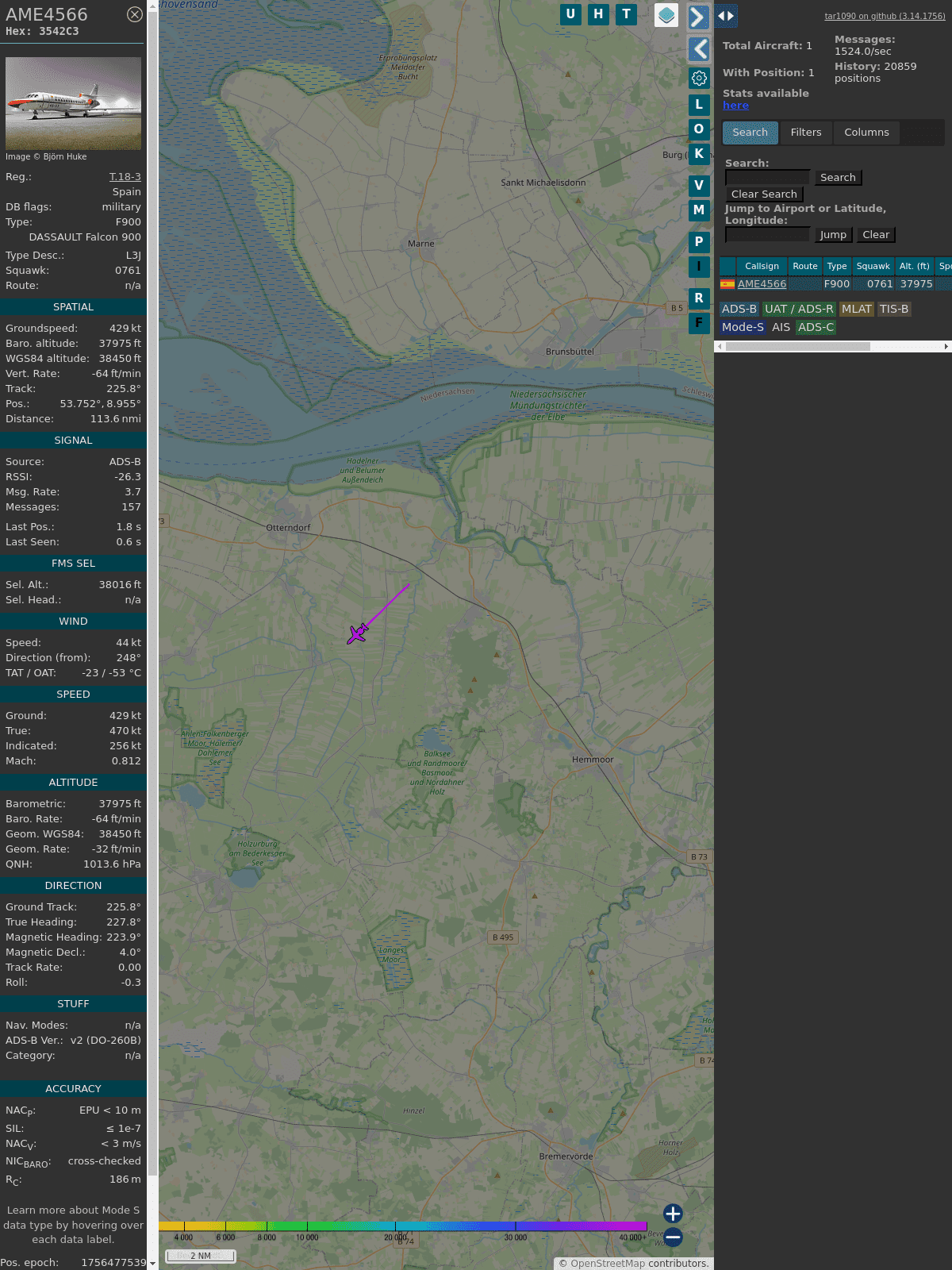Click the Spanish flag icon in table

pyautogui.click(x=727, y=284)
